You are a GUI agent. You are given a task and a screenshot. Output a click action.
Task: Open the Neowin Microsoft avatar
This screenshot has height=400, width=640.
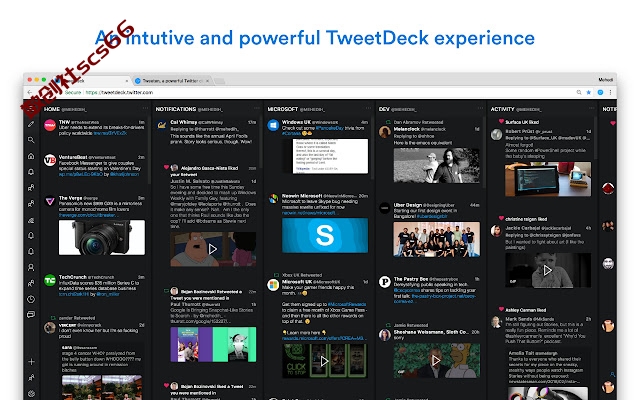coord(273,199)
